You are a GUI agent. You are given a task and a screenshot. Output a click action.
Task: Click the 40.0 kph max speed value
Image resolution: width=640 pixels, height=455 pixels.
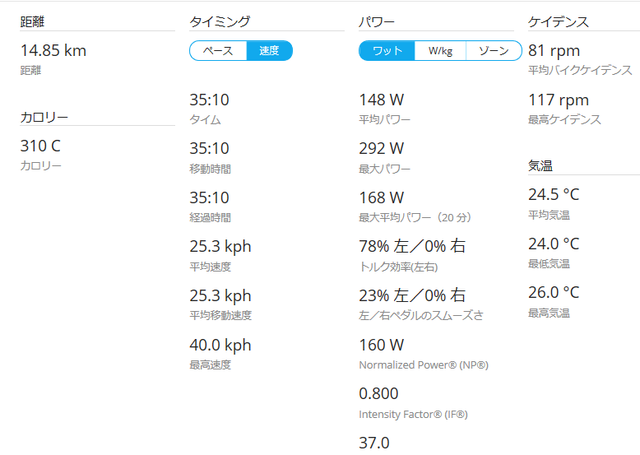pos(220,345)
